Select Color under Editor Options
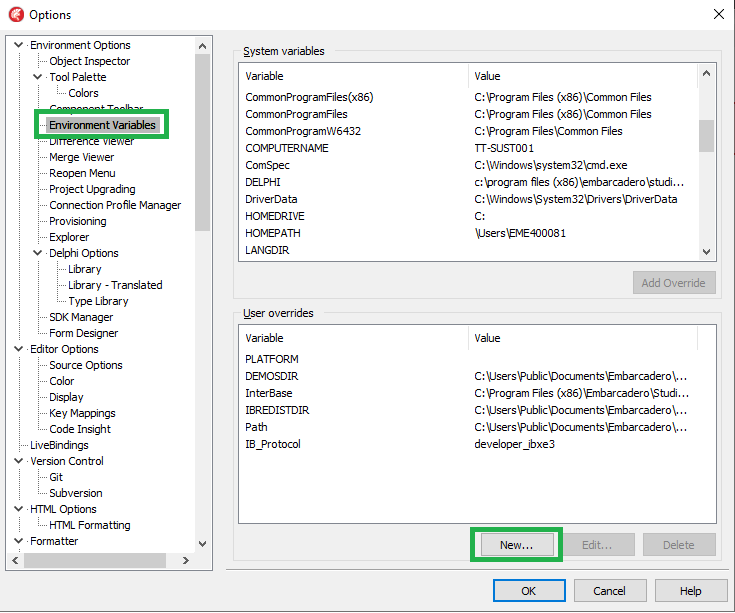735x613 pixels. [61, 381]
